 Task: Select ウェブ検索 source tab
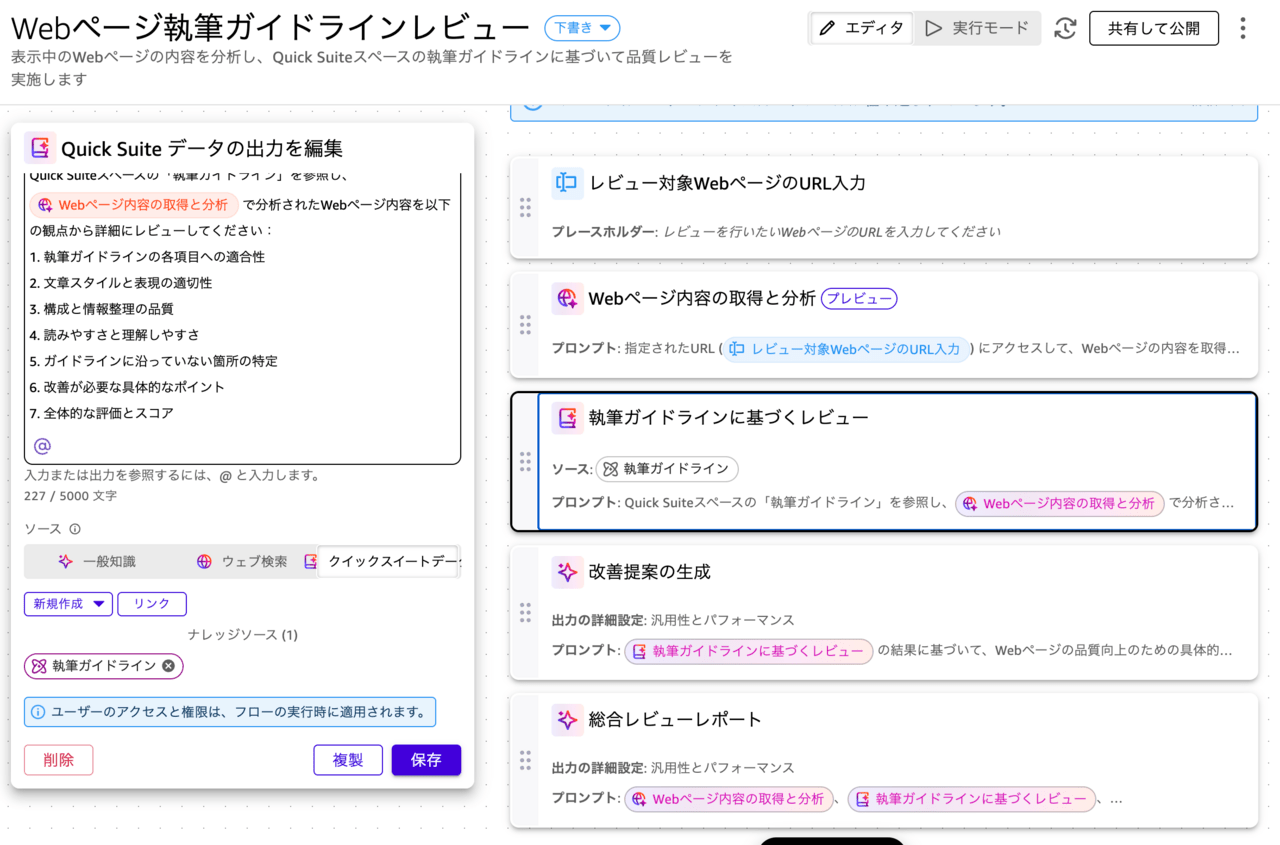[x=242, y=562]
